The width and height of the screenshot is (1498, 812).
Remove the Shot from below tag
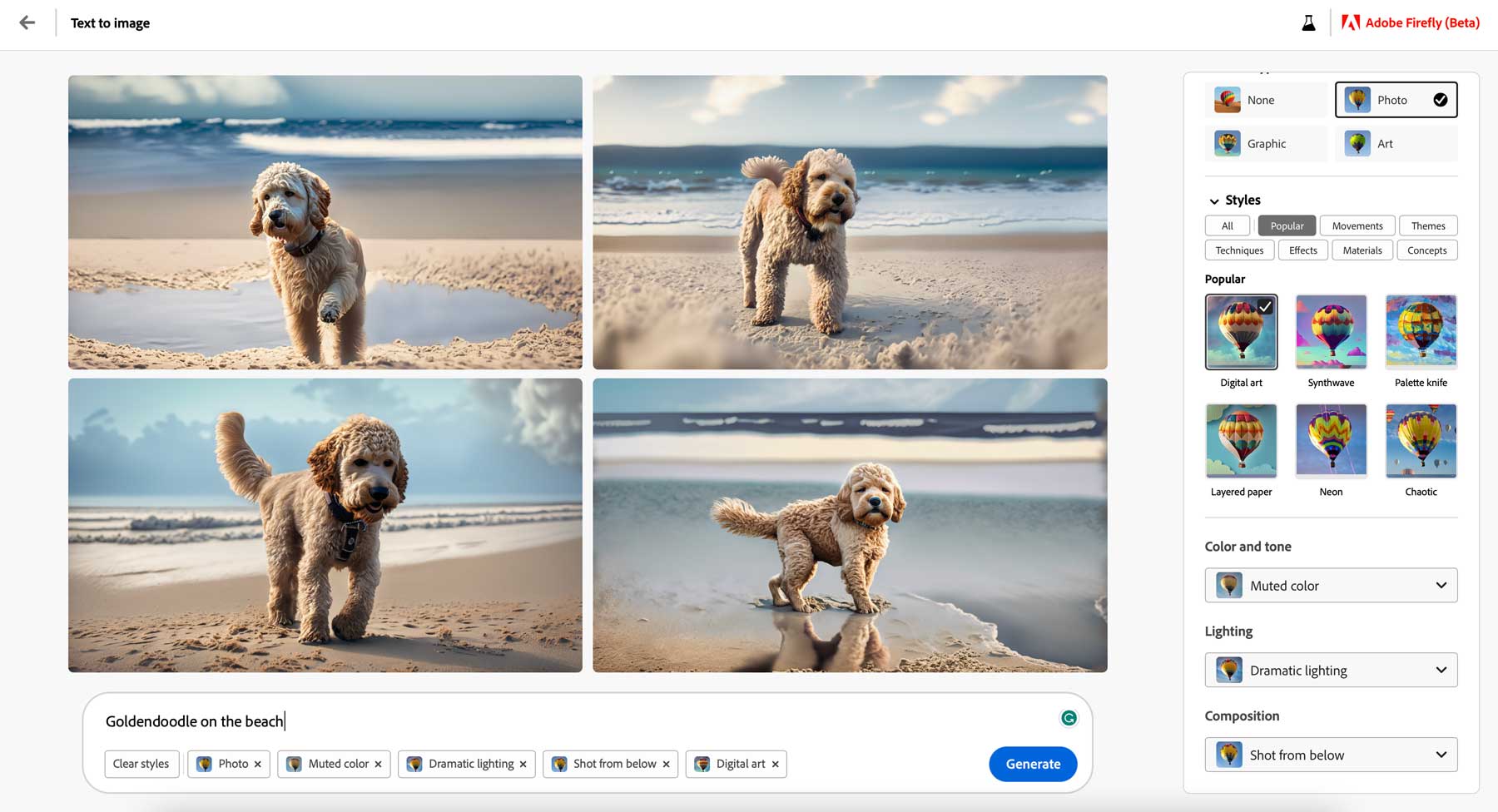click(666, 764)
